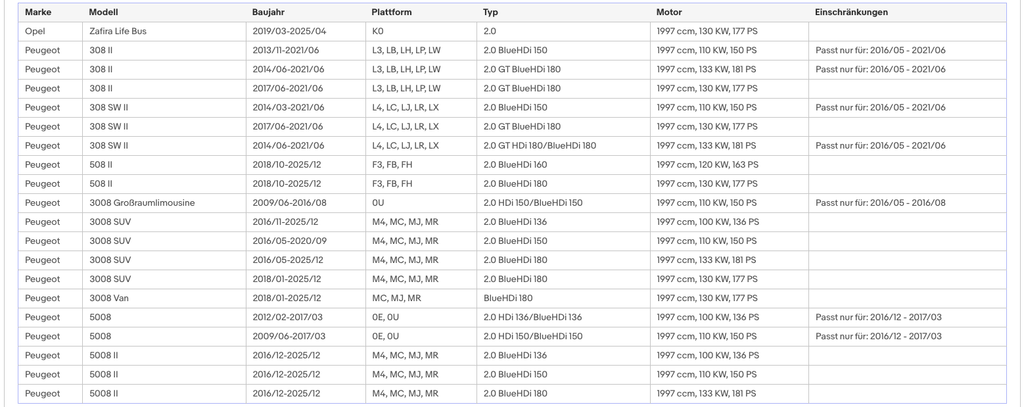Click the Baujahr cell 2016/05-2020/09
This screenshot has height=407, width=1024.
click(x=306, y=241)
